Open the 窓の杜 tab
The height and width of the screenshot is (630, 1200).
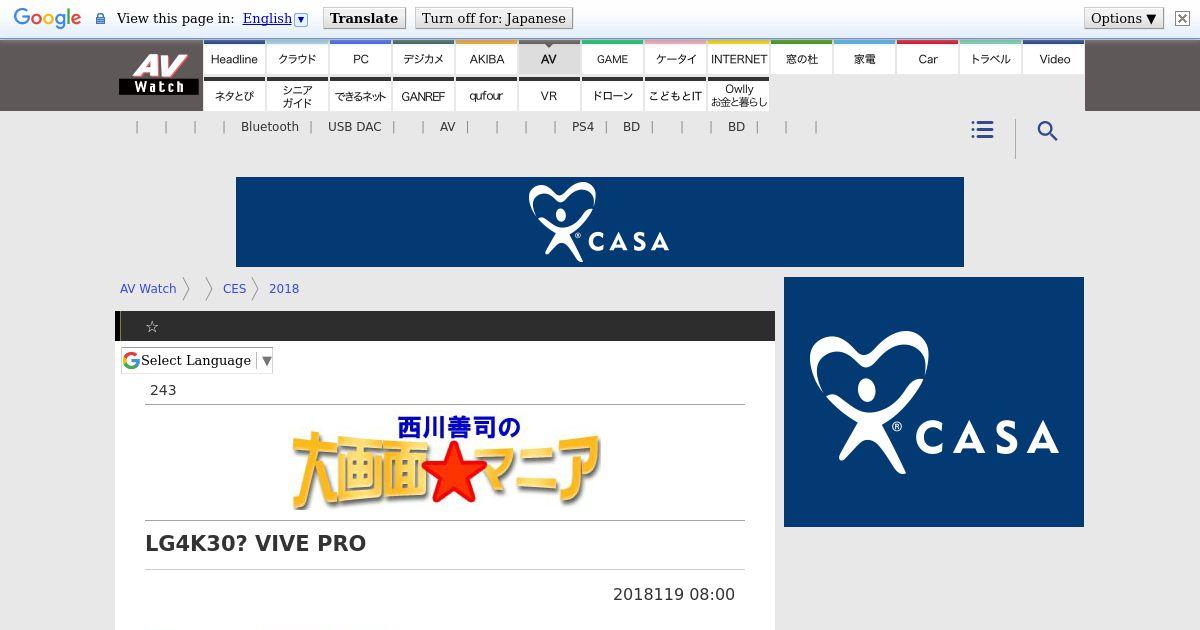point(802,58)
